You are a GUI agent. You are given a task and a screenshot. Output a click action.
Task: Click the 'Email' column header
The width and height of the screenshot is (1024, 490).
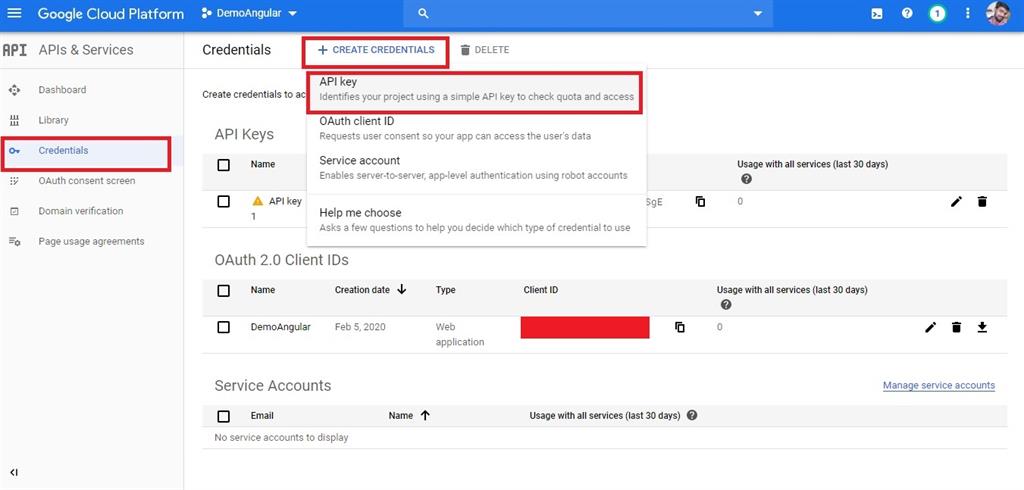pos(262,416)
